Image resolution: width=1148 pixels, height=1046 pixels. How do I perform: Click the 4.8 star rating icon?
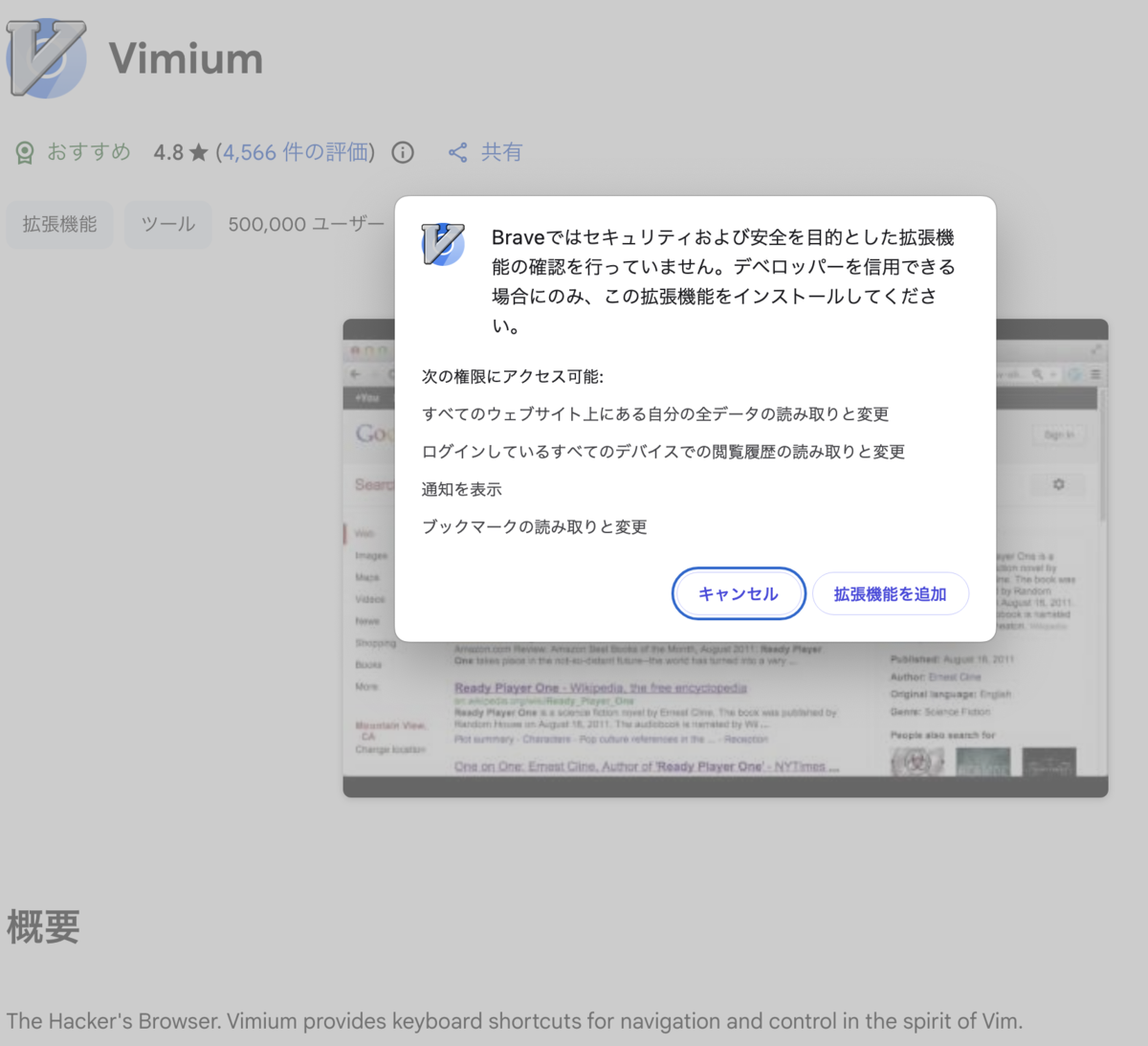(199, 152)
